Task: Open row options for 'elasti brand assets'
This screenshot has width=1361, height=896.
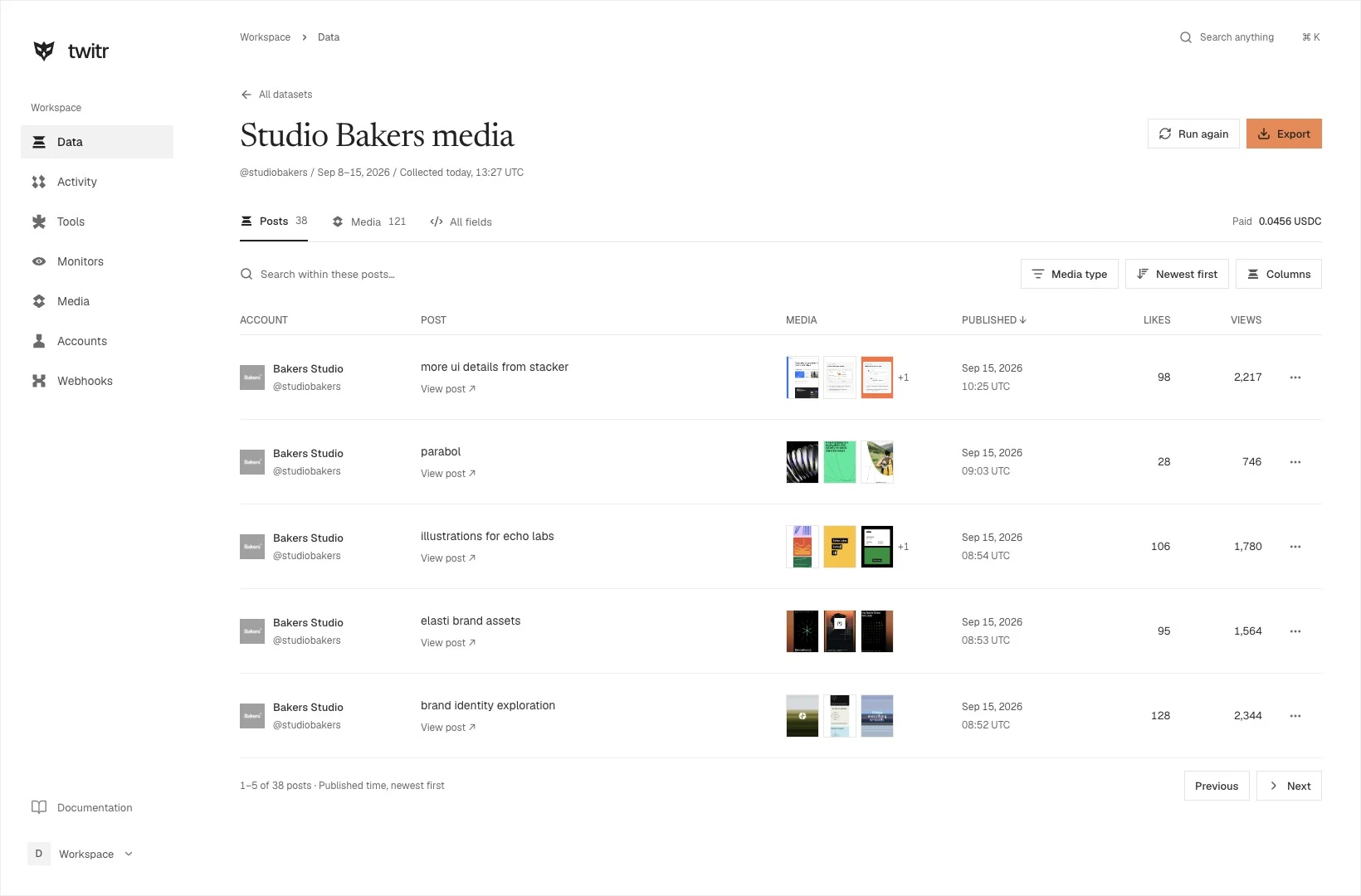Action: click(1295, 631)
